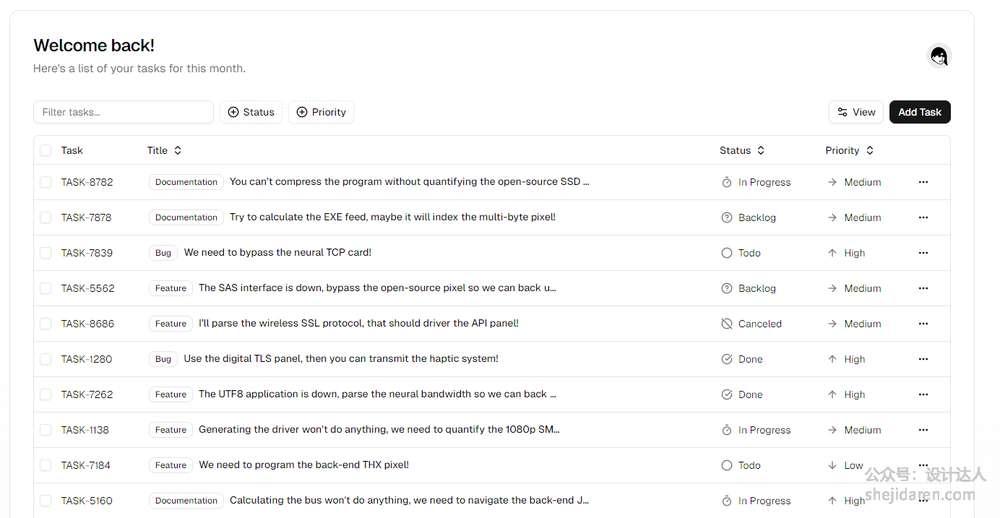The height and width of the screenshot is (518, 1000).
Task: Toggle the select-all checkbox in table header
Action: pyautogui.click(x=45, y=151)
